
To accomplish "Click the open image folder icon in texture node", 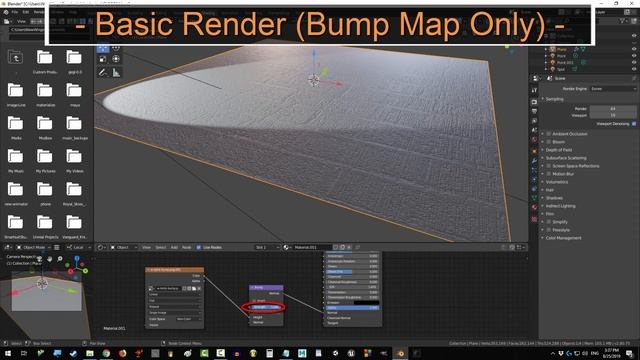I will click(x=194, y=289).
